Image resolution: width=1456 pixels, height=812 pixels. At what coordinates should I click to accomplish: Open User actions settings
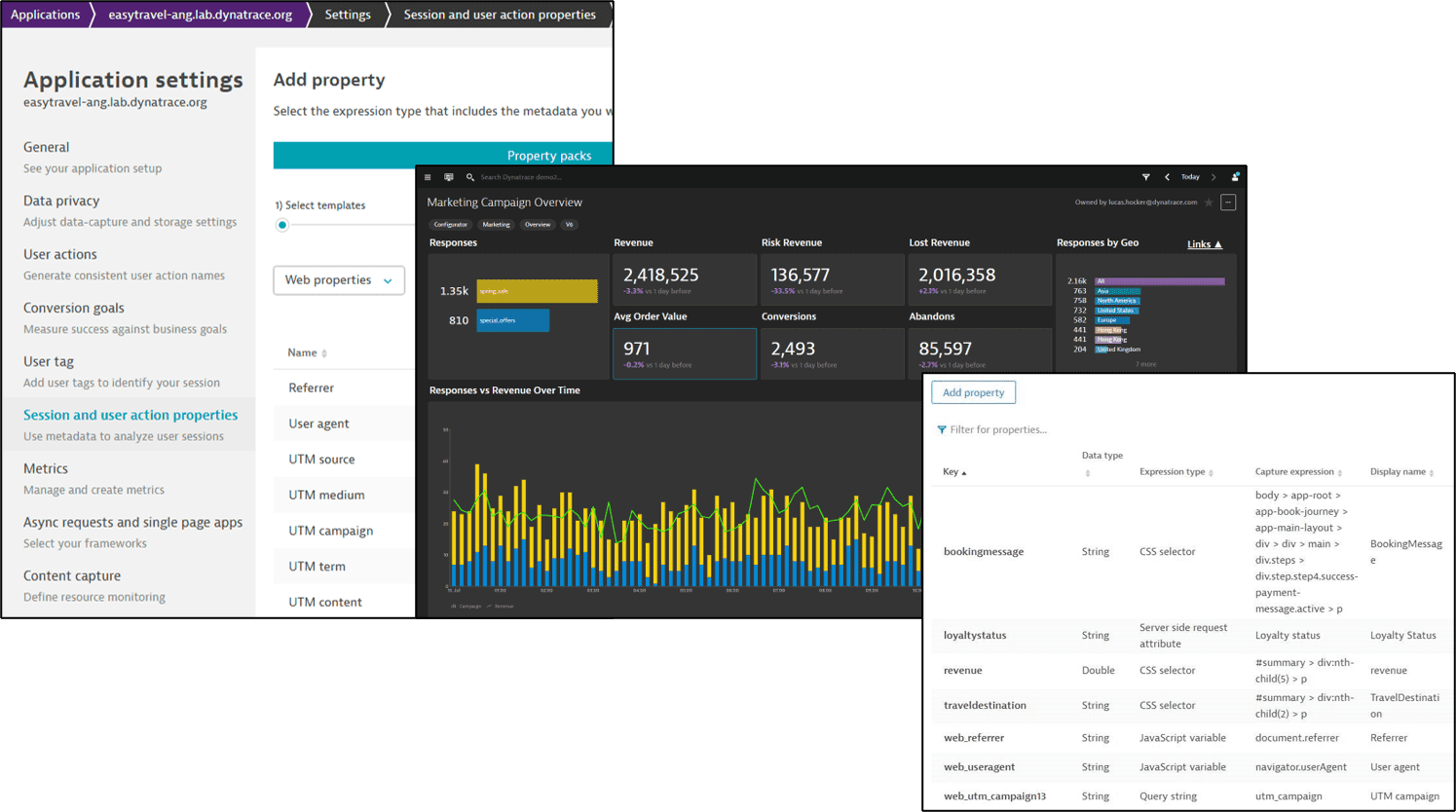pos(60,254)
